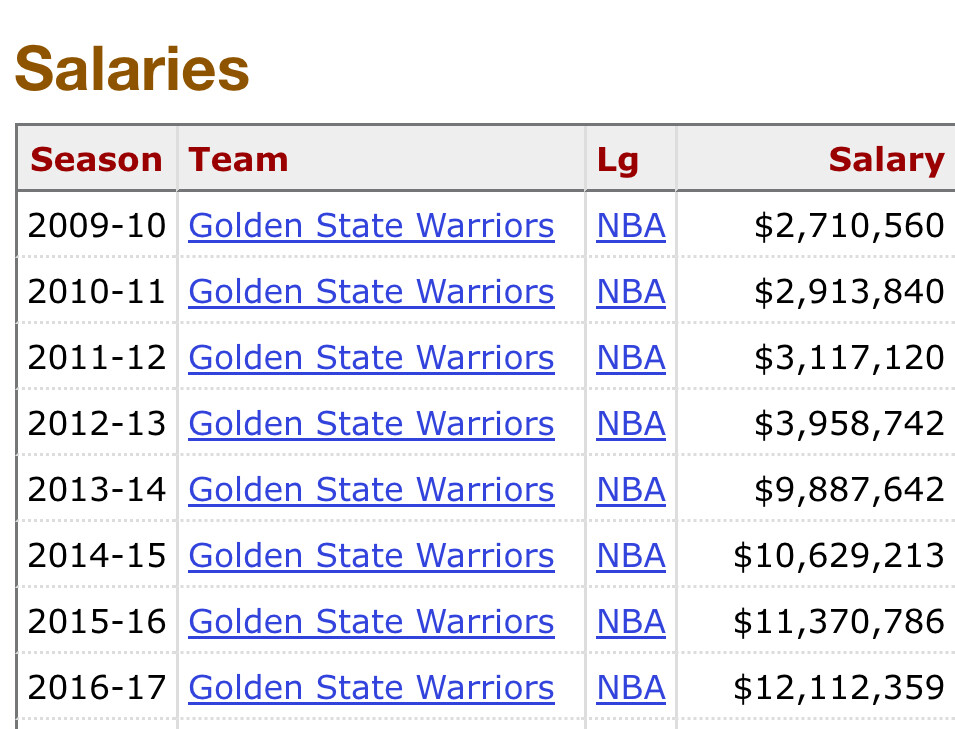The width and height of the screenshot is (955, 729).
Task: Open the NBA link in 2009-10 row
Action: [x=631, y=226]
